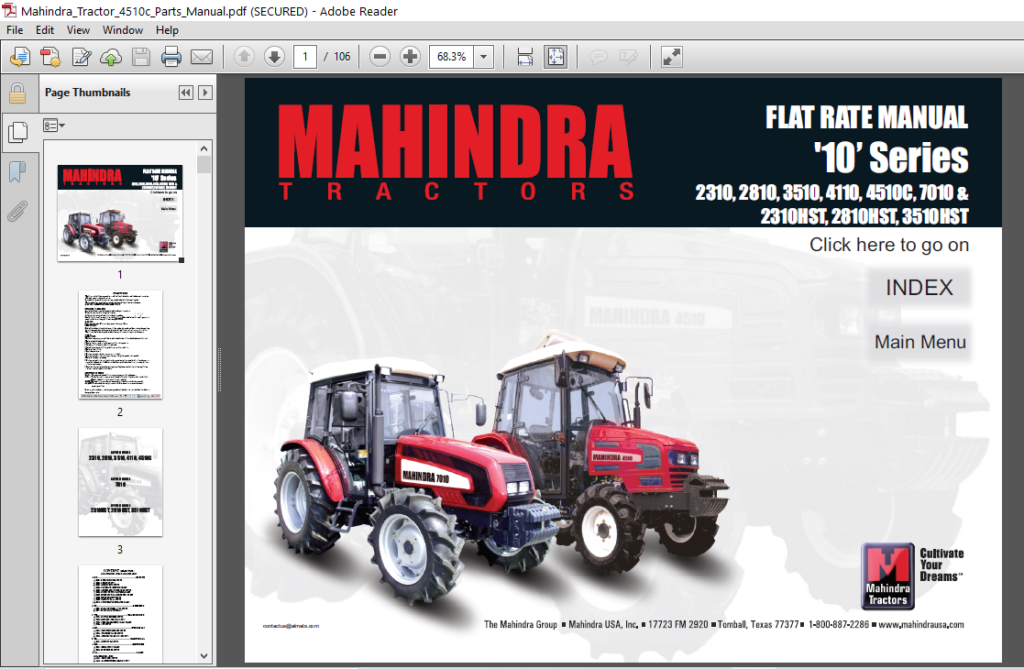Collapse the Page Thumbnails panel with double arrow
1024x669 pixels.
pos(185,93)
